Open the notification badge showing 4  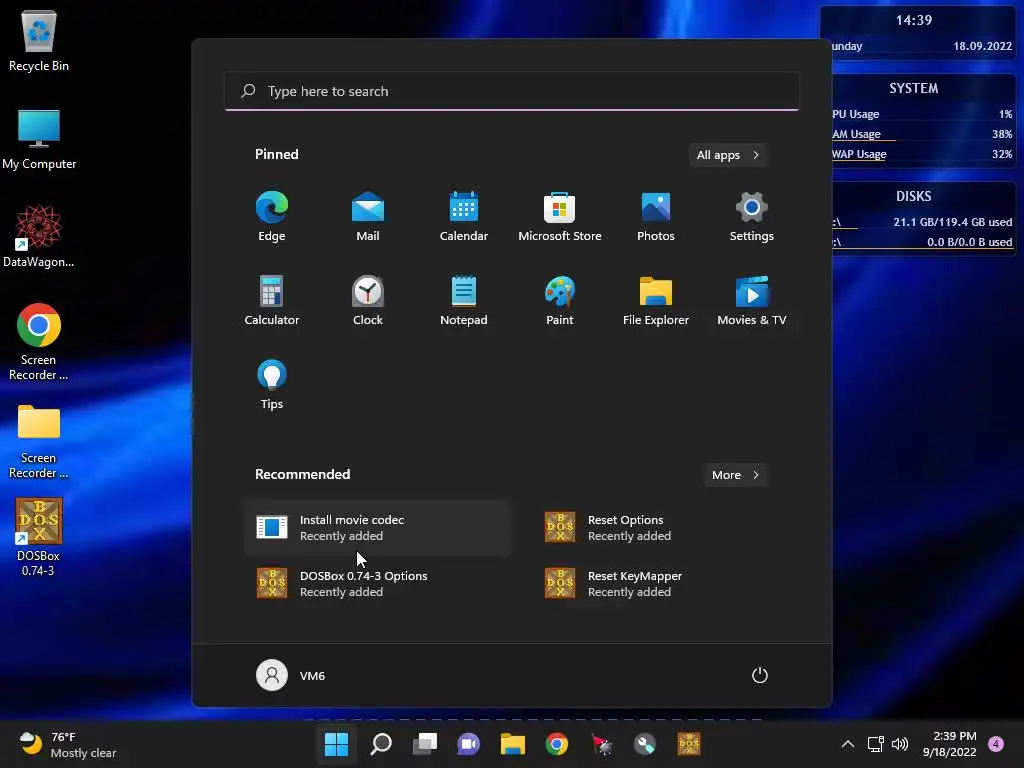[996, 744]
